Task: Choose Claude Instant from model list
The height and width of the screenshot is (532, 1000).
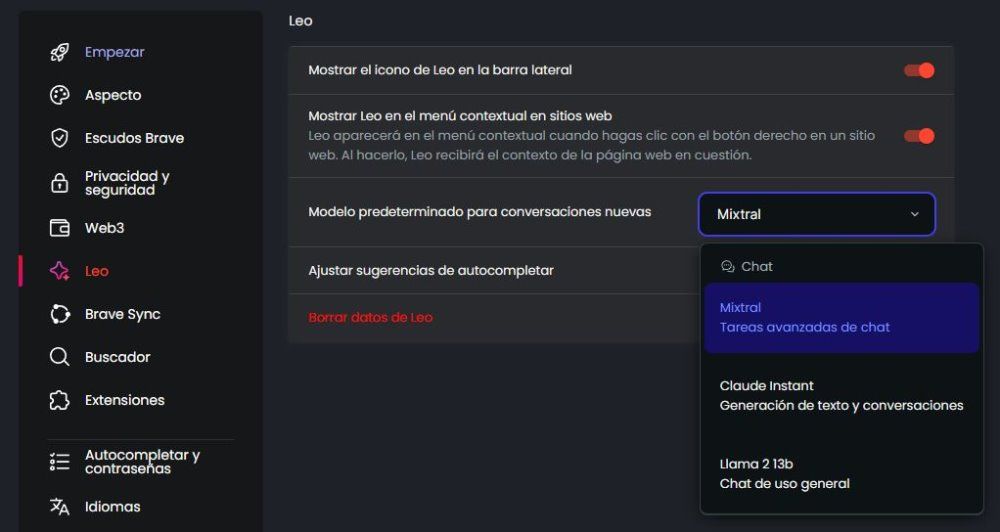Action: [x=841, y=395]
